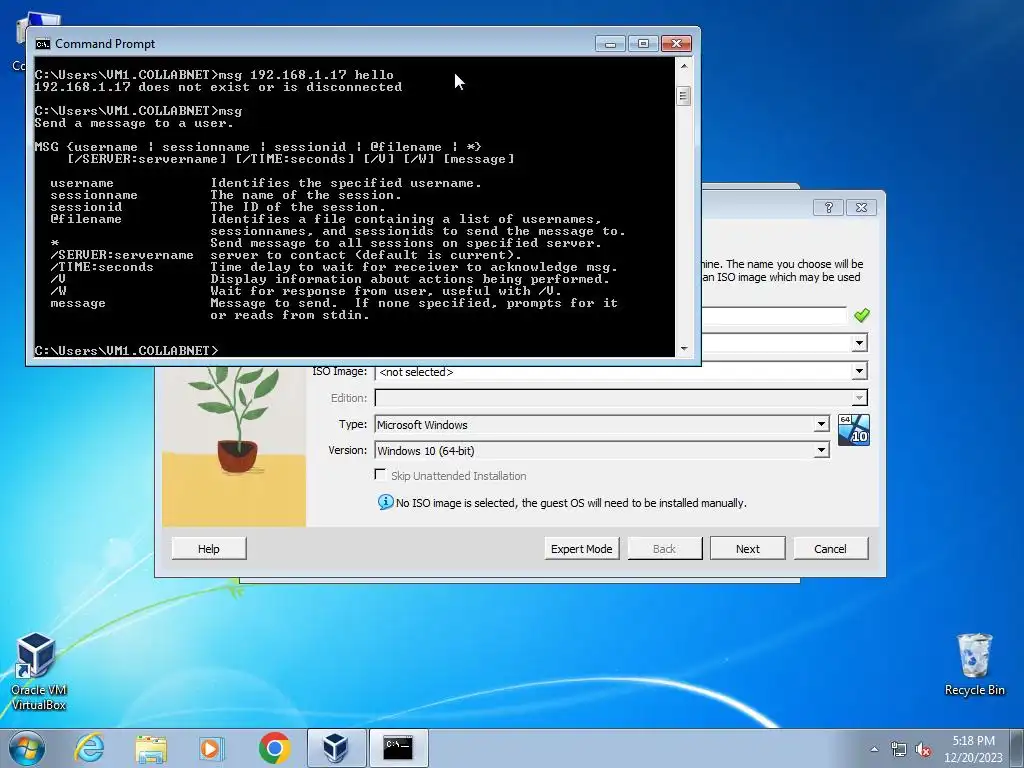Click Next in the VM wizard

click(748, 549)
